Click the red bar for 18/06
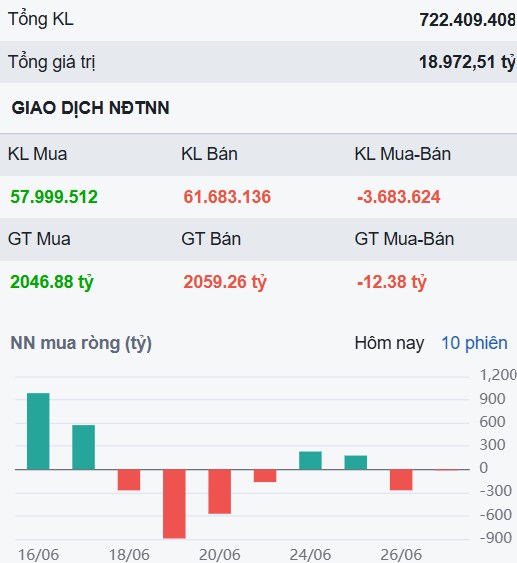Viewport: 517px width, 563px height. tap(129, 480)
